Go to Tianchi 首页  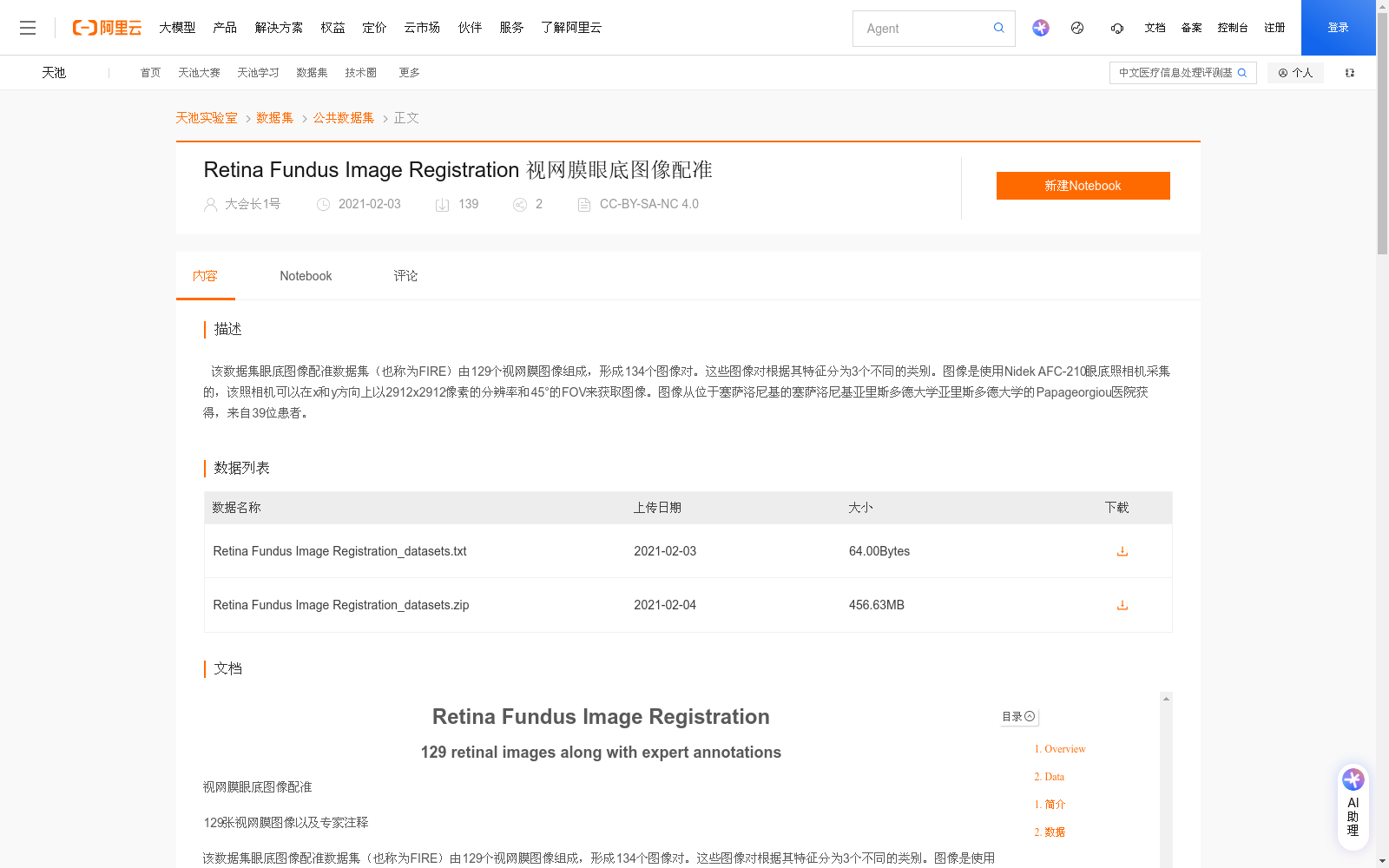[150, 73]
